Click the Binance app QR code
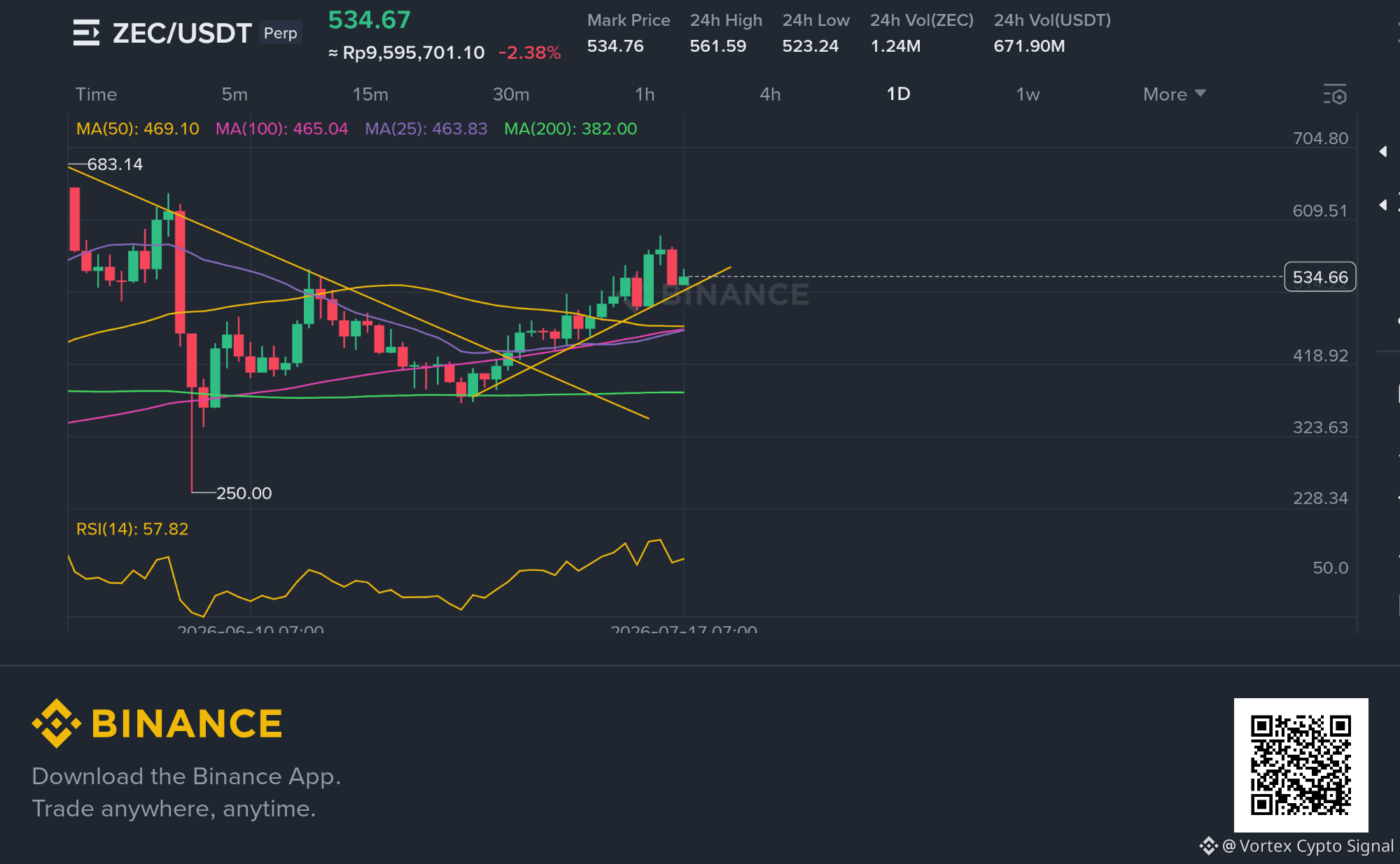Viewport: 1400px width, 864px height. (x=1301, y=765)
